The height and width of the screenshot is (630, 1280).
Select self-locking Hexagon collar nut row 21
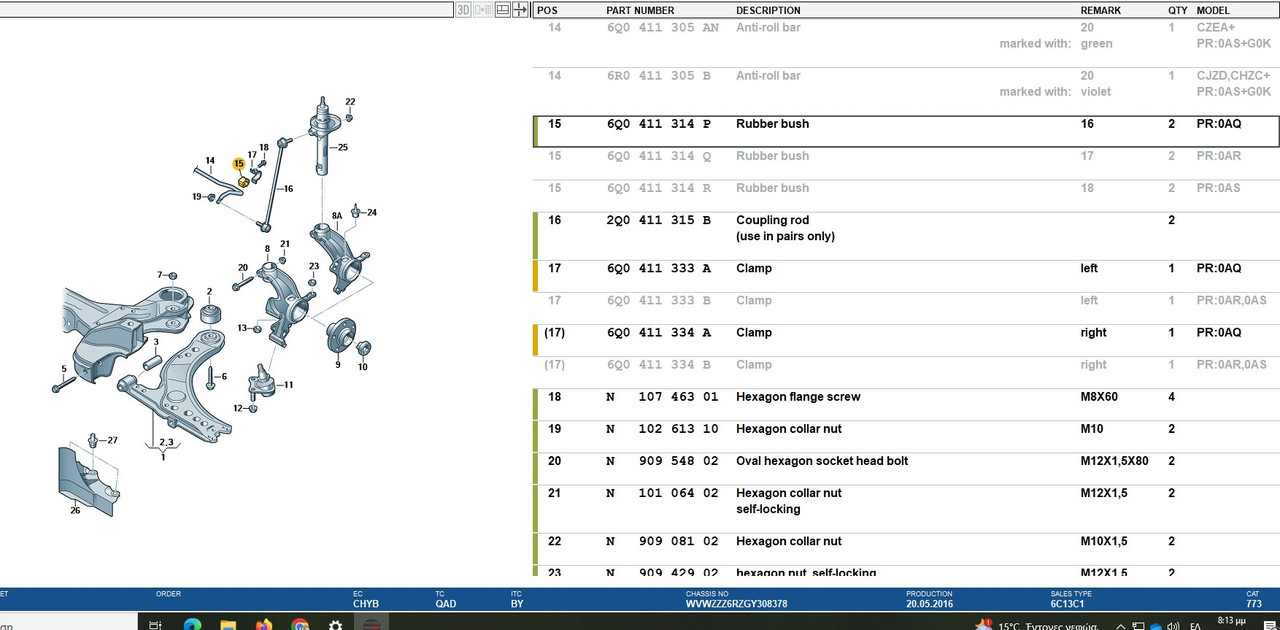906,509
